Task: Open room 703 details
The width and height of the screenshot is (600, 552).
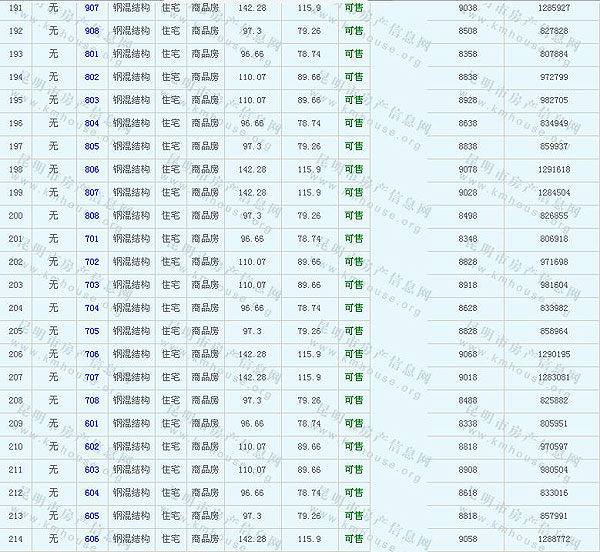Action: point(92,285)
